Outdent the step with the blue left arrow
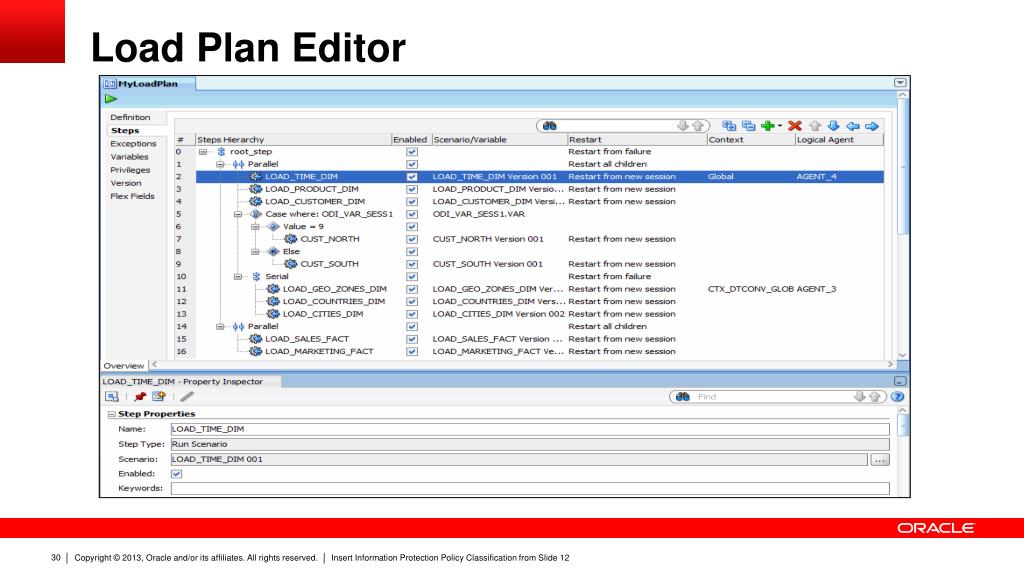The width and height of the screenshot is (1024, 576). pos(852,126)
